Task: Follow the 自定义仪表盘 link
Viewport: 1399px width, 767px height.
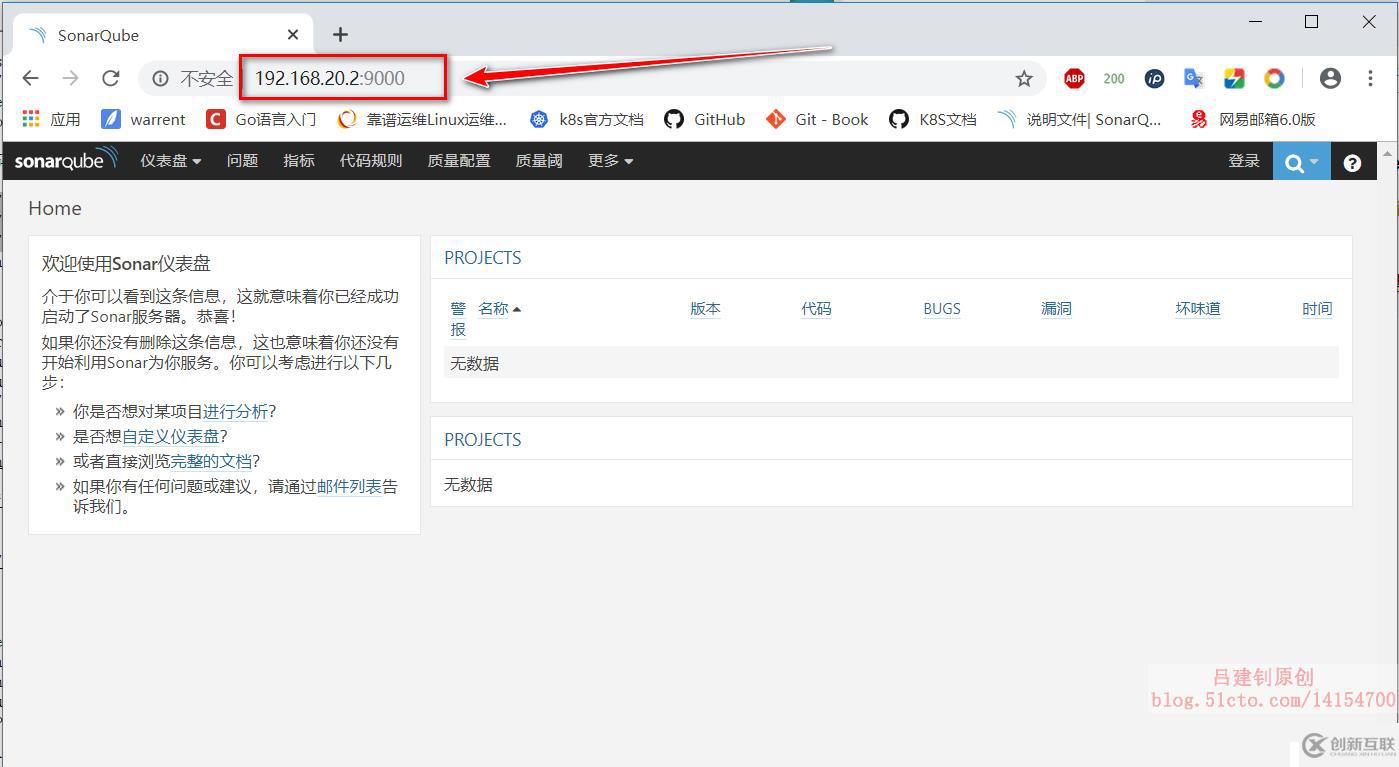Action: point(171,436)
